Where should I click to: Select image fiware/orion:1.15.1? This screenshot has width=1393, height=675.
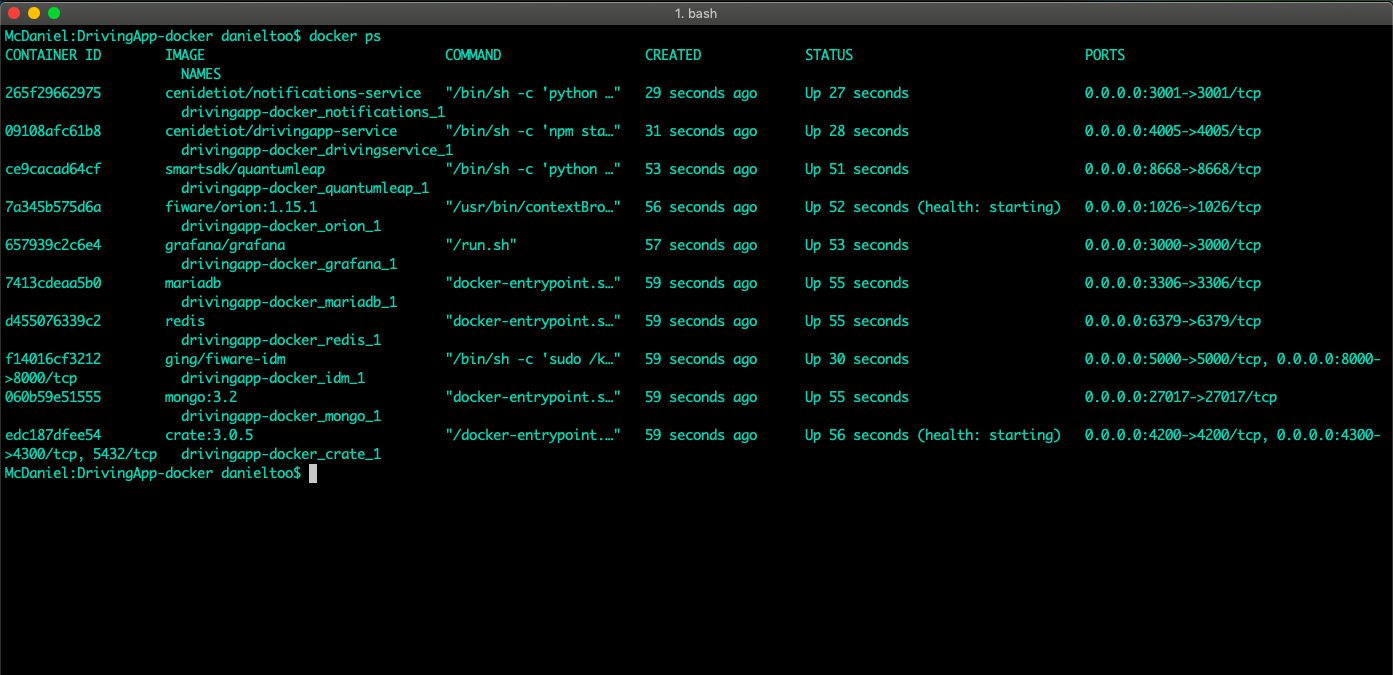241,207
